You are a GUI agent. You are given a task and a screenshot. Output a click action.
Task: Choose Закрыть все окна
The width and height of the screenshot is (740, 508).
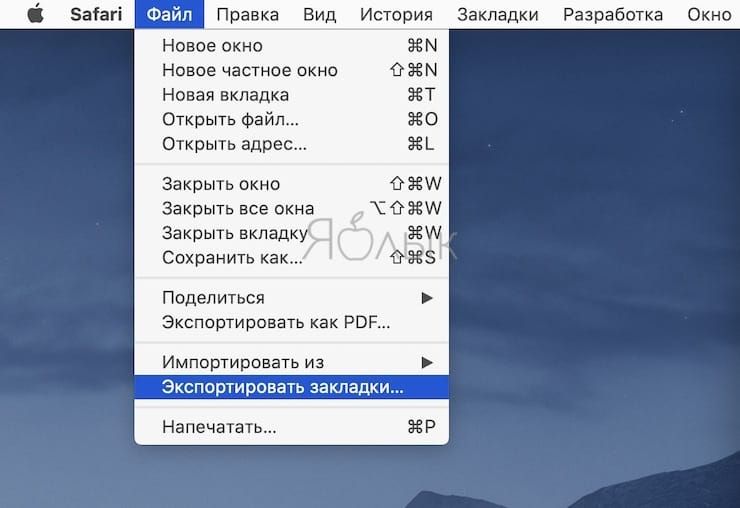pos(292,208)
